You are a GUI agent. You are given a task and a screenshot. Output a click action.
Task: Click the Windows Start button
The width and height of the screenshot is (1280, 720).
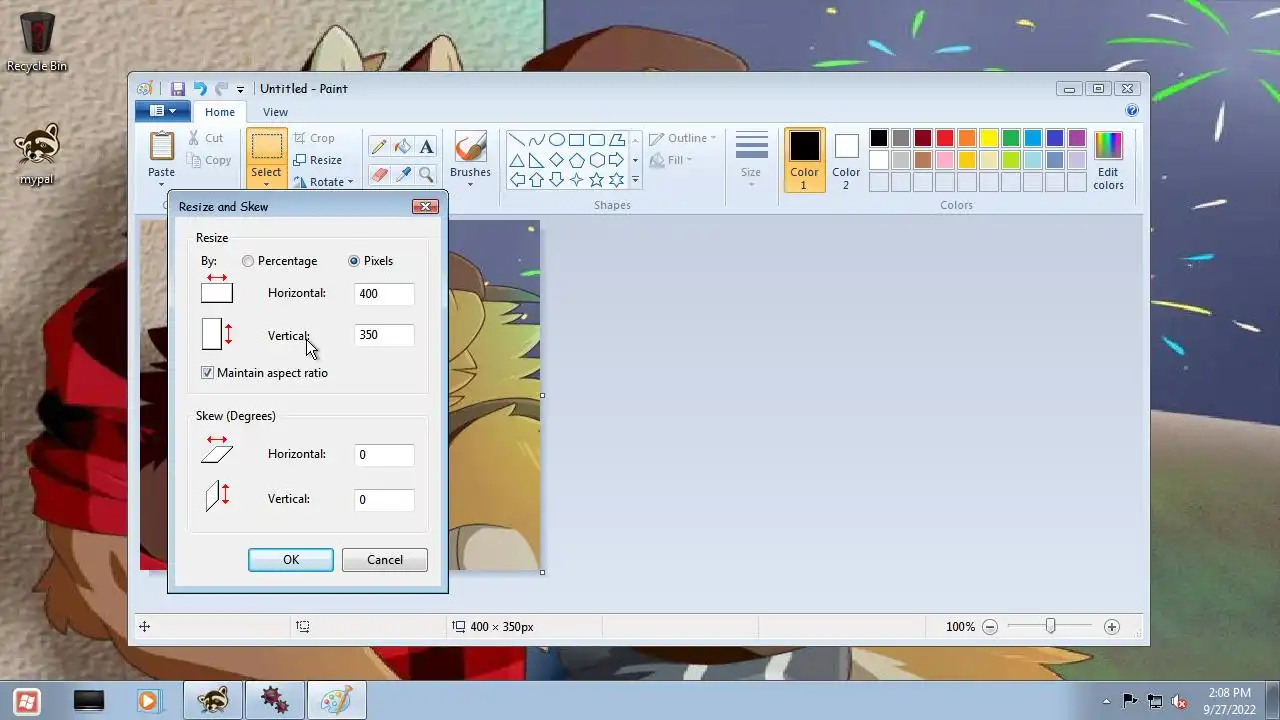(x=27, y=700)
